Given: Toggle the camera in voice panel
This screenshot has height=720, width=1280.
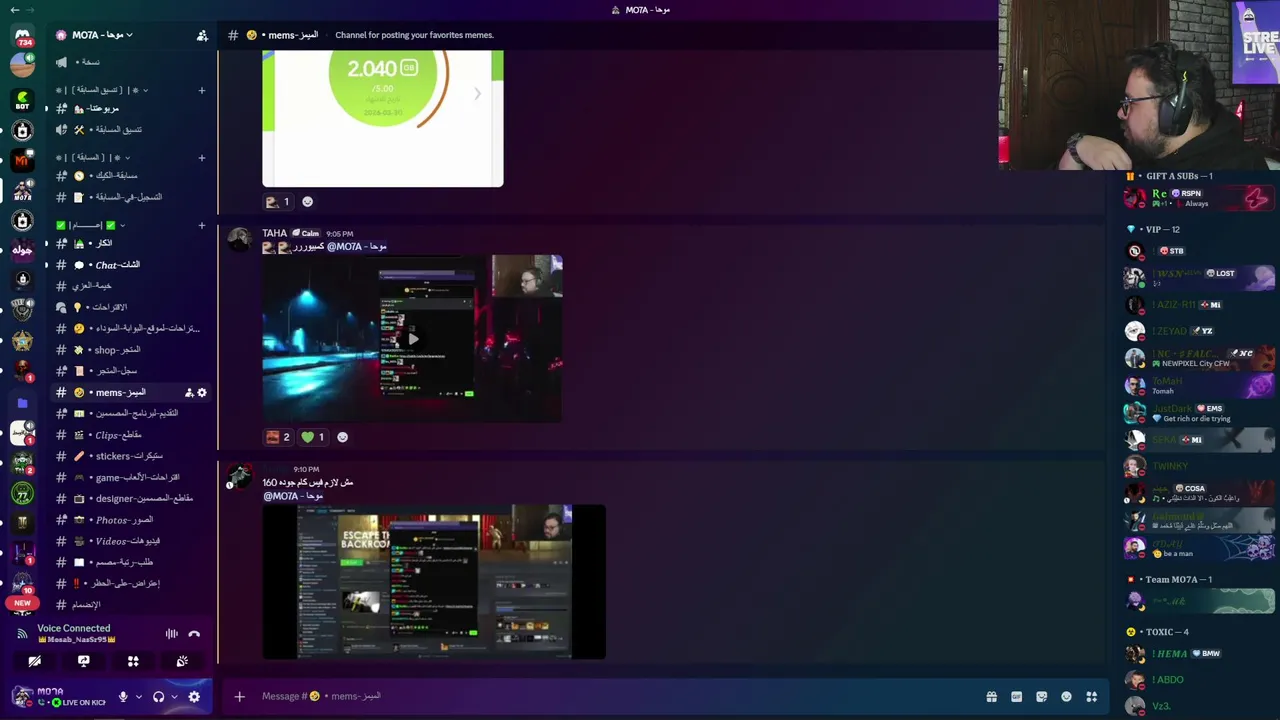Looking at the screenshot, I should [x=35, y=661].
